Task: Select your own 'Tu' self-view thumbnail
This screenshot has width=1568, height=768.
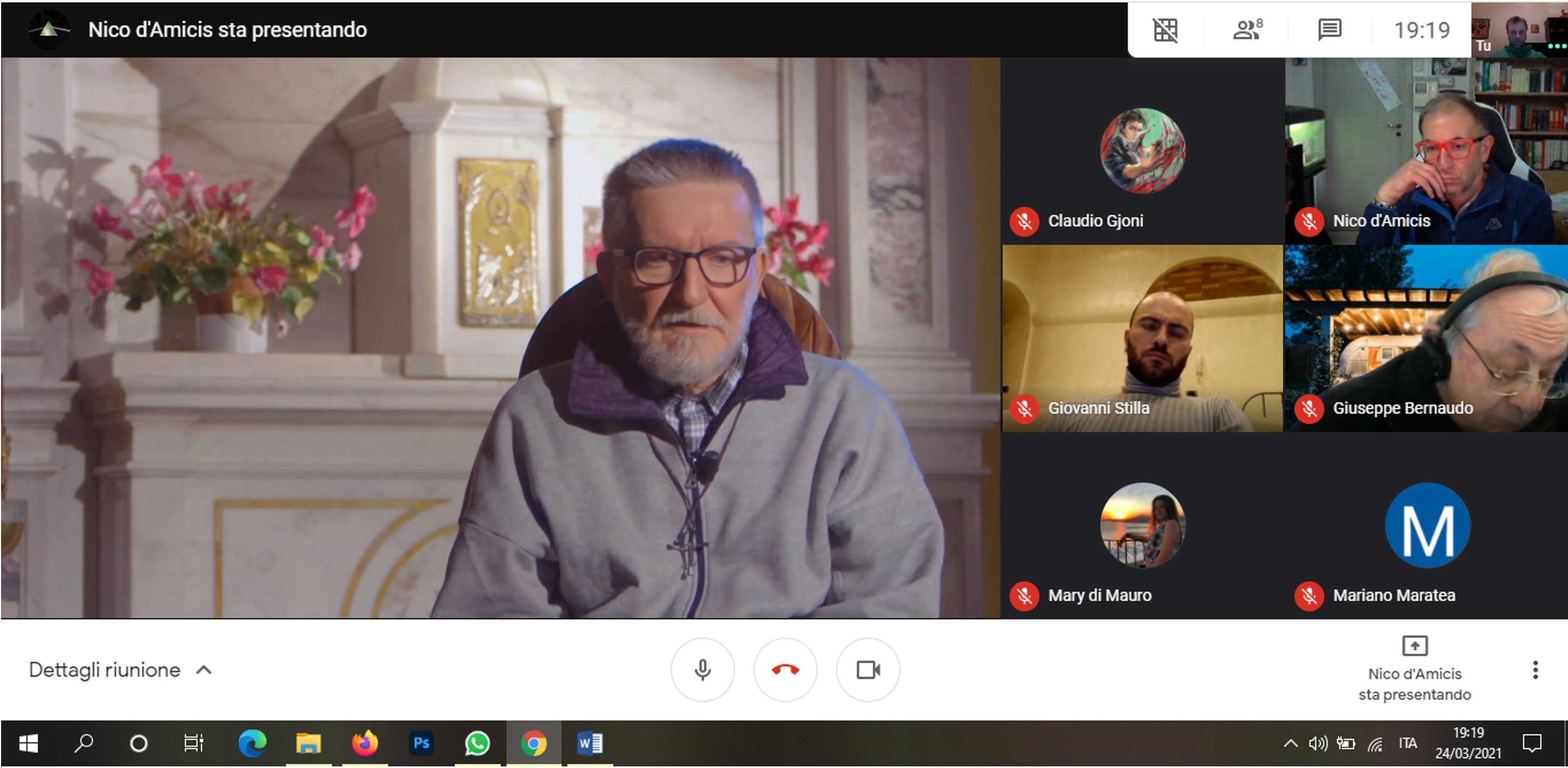Action: tap(1519, 29)
